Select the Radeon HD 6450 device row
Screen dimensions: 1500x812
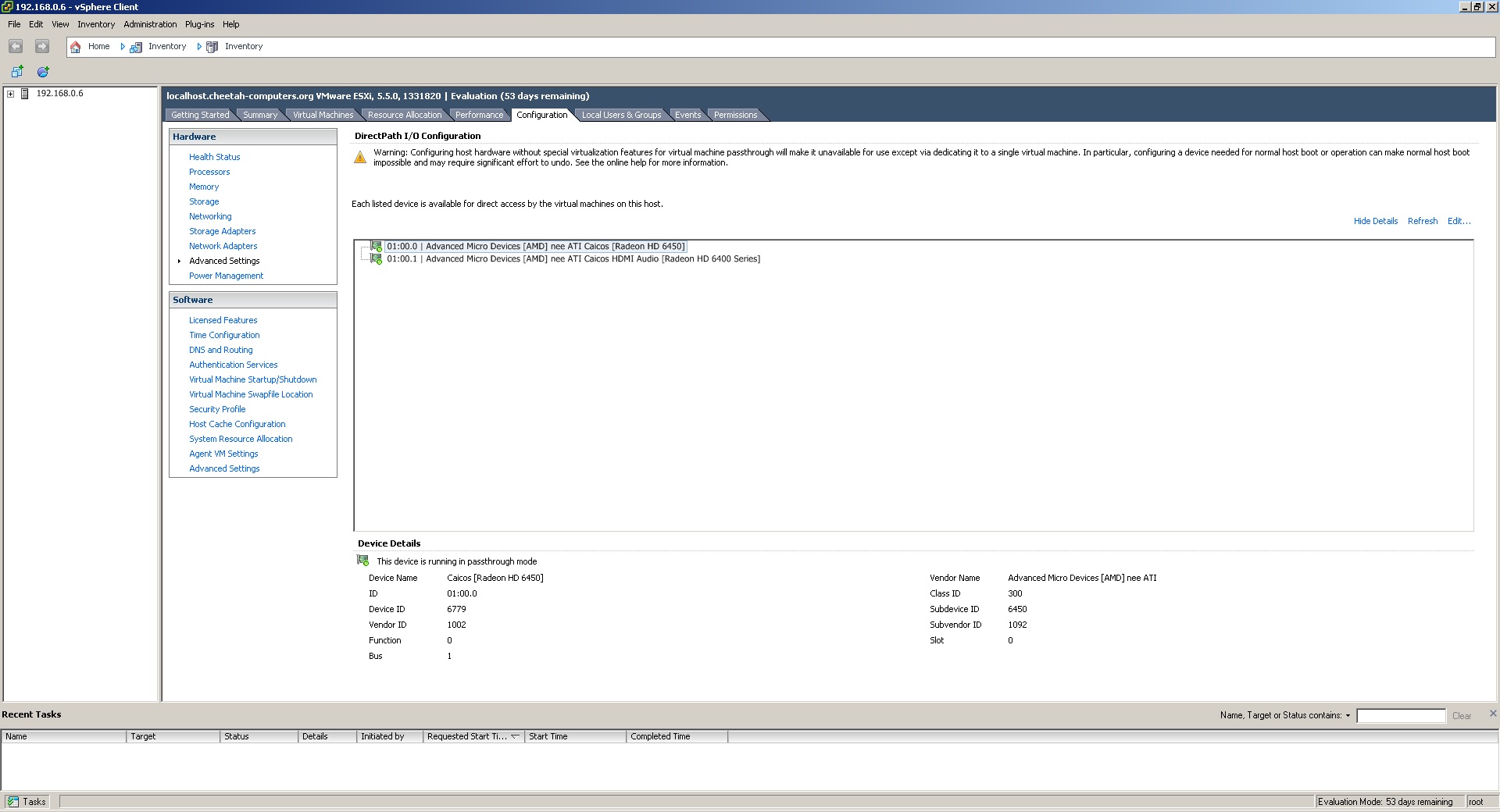click(535, 247)
